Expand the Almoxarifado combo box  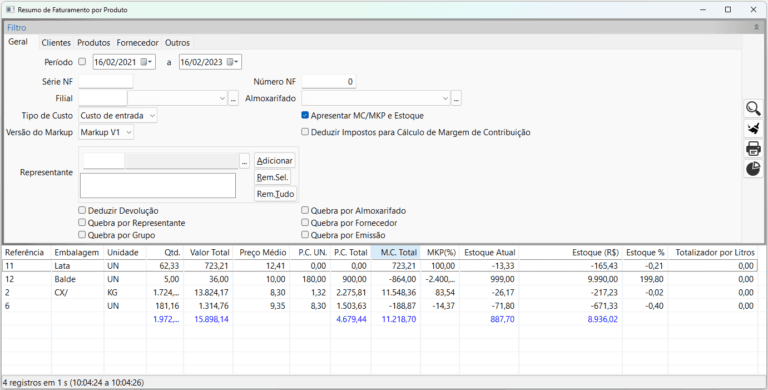[x=445, y=98]
